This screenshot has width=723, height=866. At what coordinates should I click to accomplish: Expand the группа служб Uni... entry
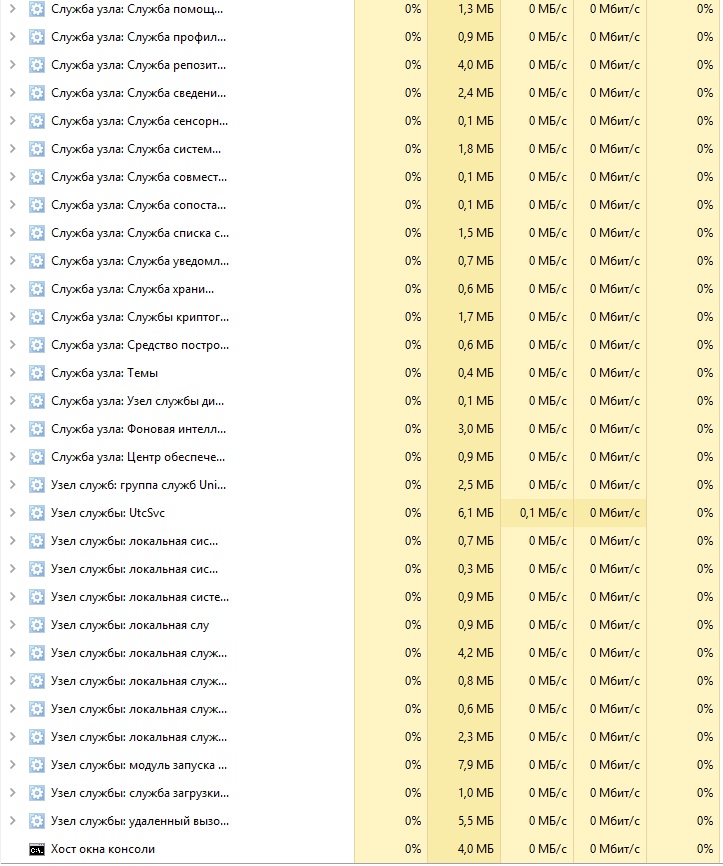click(x=12, y=485)
